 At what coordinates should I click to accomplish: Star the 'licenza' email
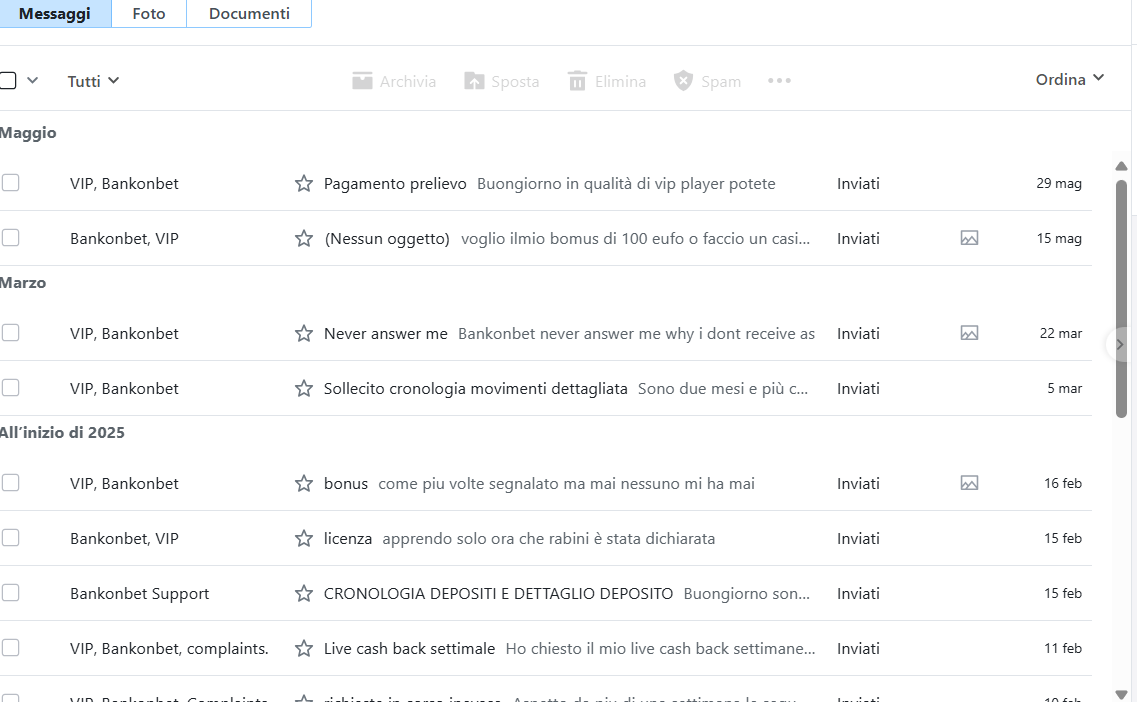tap(304, 539)
